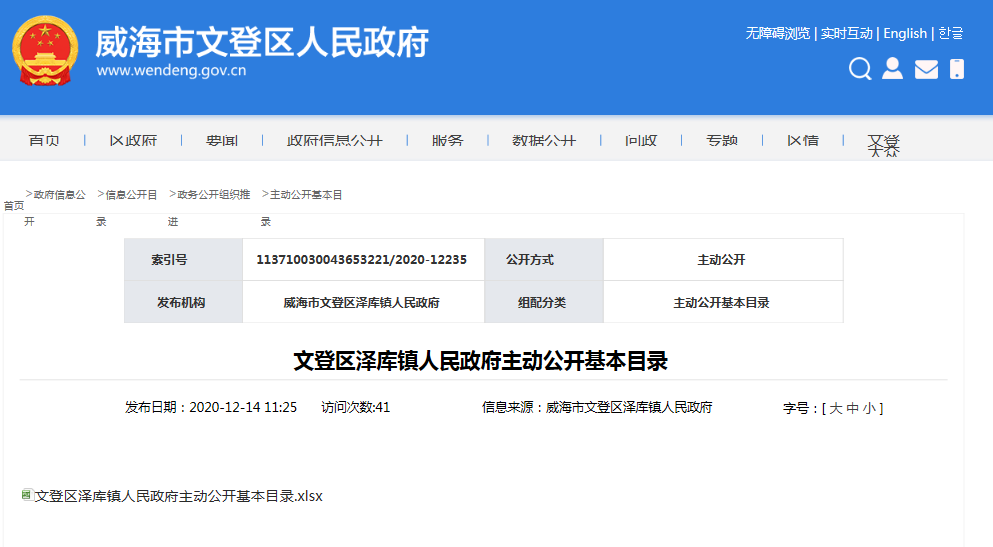Set font size to 大 (large)
This screenshot has height=547, width=993.
click(x=836, y=408)
